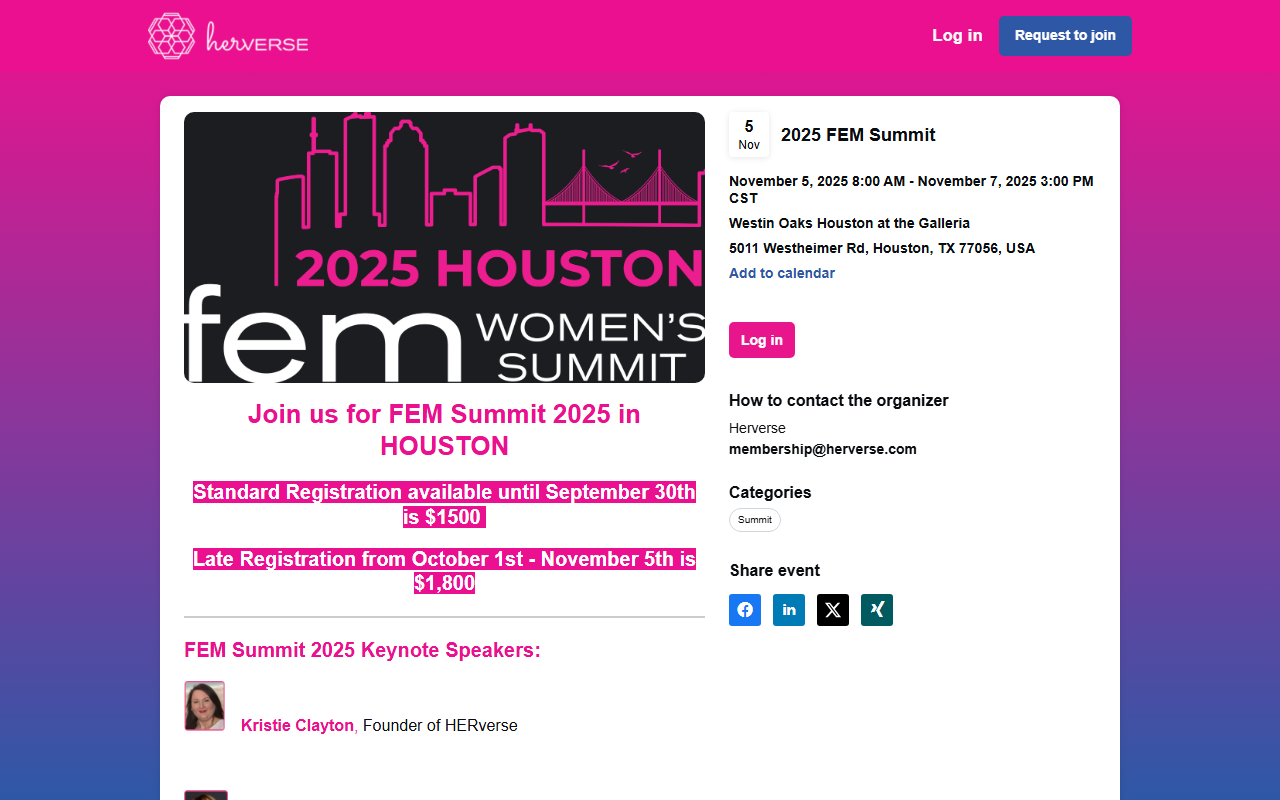
Task: Click the membership@herverse.com email
Action: pyautogui.click(x=823, y=449)
